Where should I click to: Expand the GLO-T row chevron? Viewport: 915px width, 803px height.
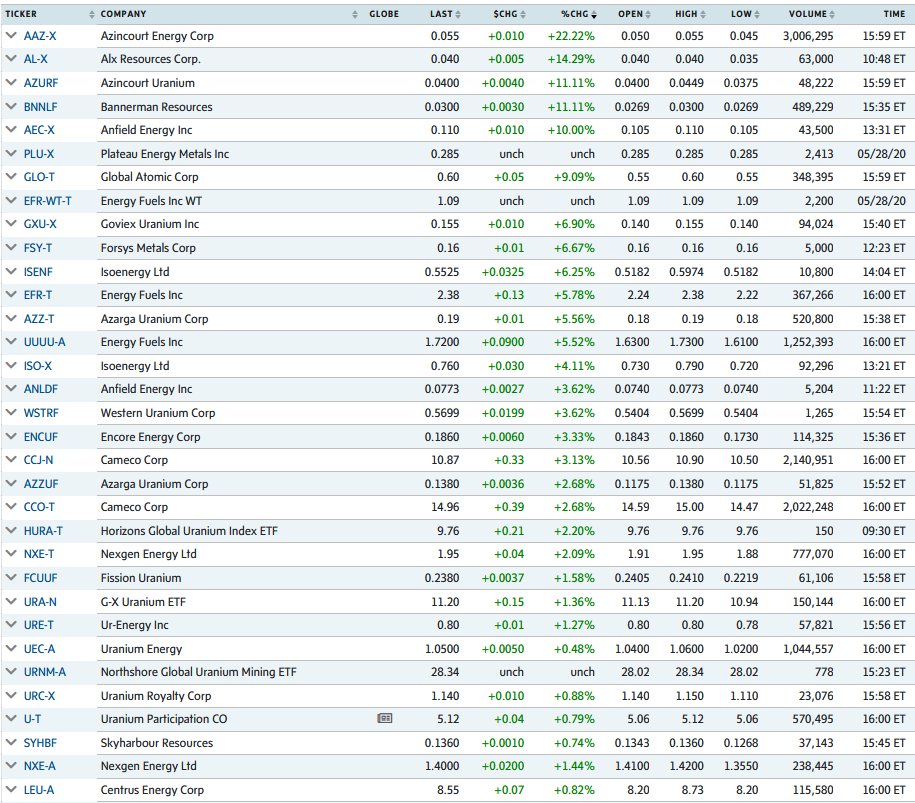[x=11, y=177]
